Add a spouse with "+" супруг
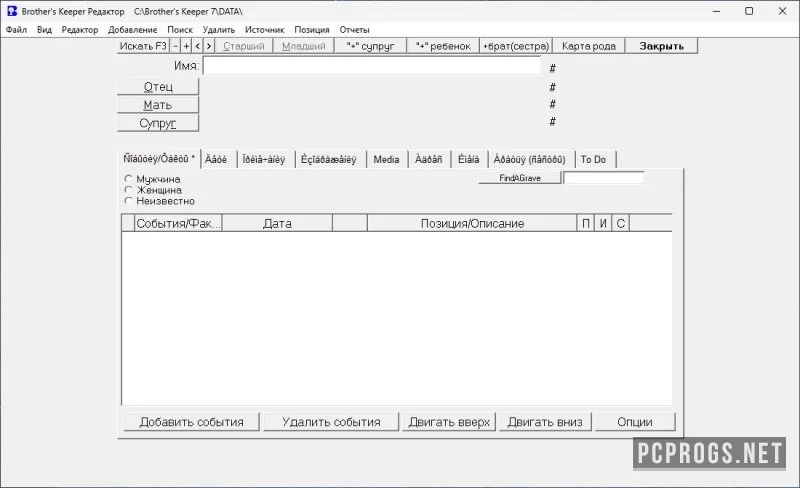Screen dimensions: 800x488 tap(370, 46)
